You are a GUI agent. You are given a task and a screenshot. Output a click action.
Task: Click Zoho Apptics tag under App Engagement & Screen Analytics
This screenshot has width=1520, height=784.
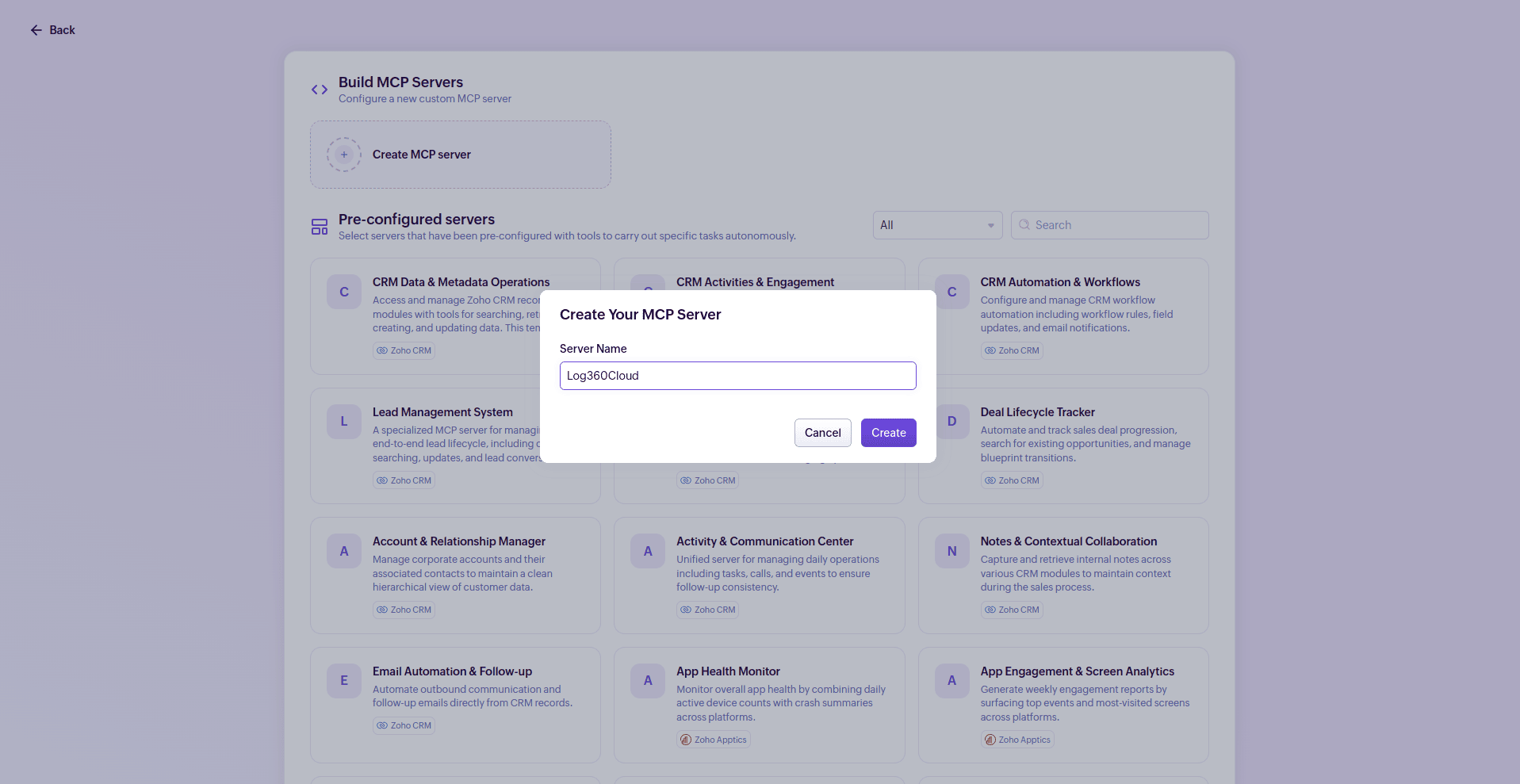(1017, 740)
